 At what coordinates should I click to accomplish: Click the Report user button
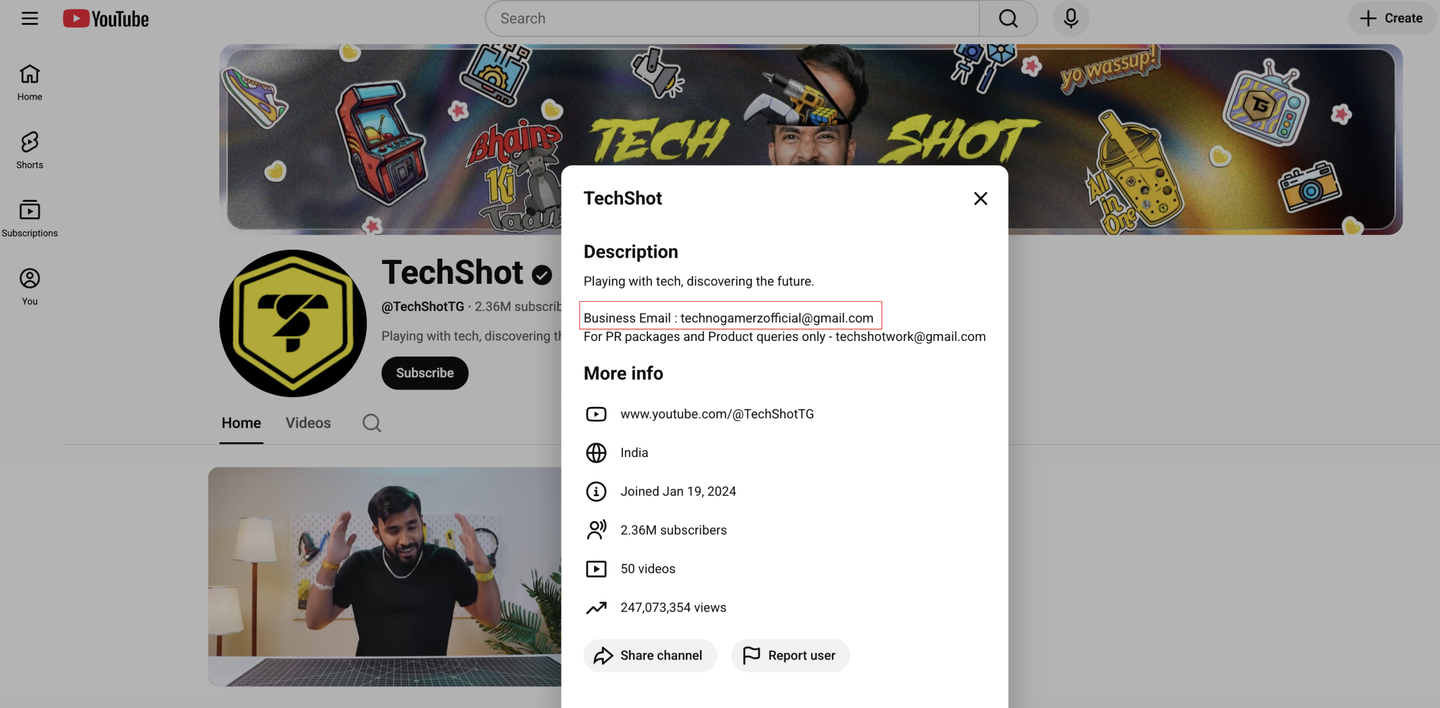coord(791,655)
